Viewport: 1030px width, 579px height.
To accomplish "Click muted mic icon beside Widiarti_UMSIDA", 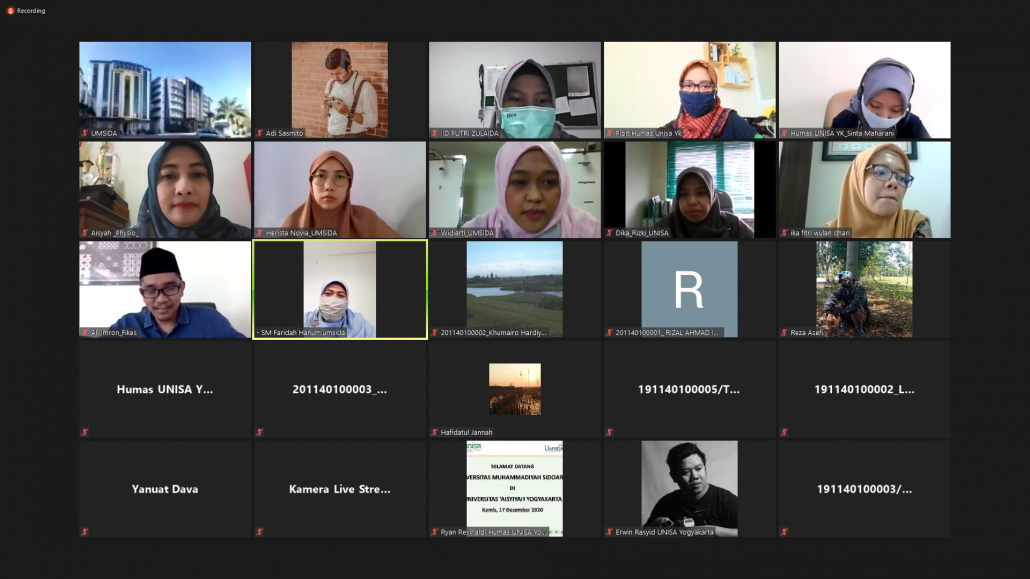I will tap(435, 233).
